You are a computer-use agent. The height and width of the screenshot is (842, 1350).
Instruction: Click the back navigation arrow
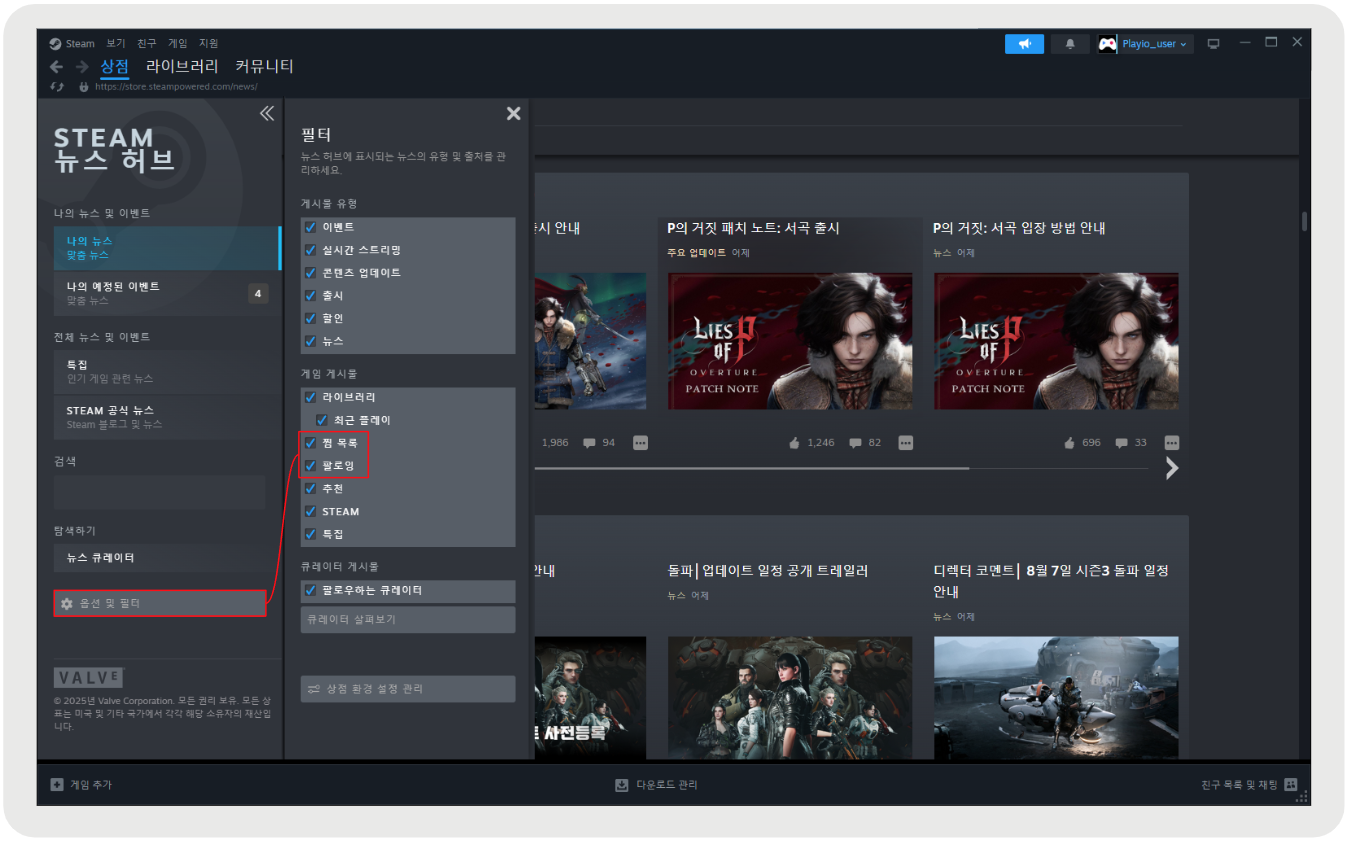56,67
